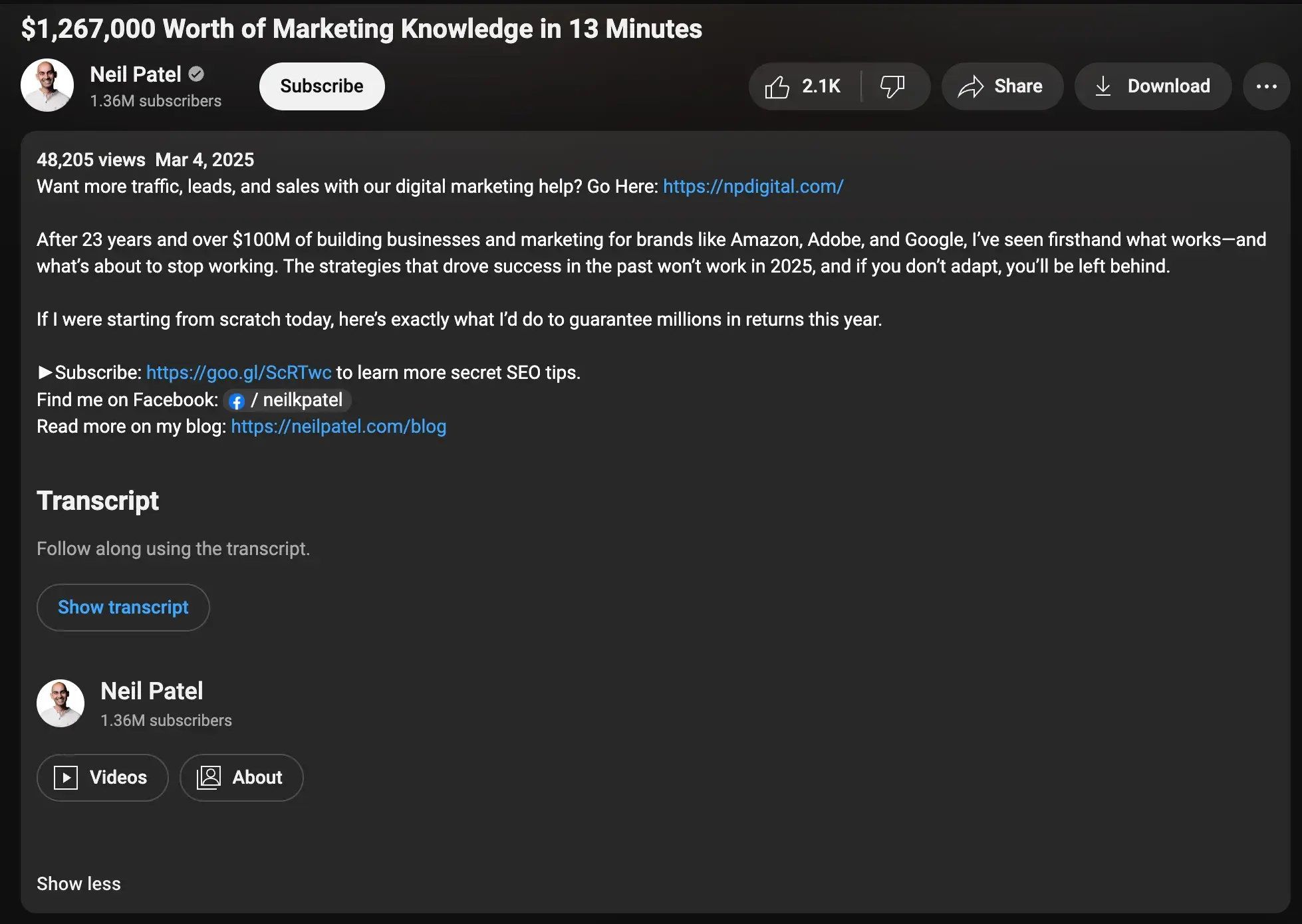Open the three-dots more actions menu
The image size is (1302, 924).
1266,86
